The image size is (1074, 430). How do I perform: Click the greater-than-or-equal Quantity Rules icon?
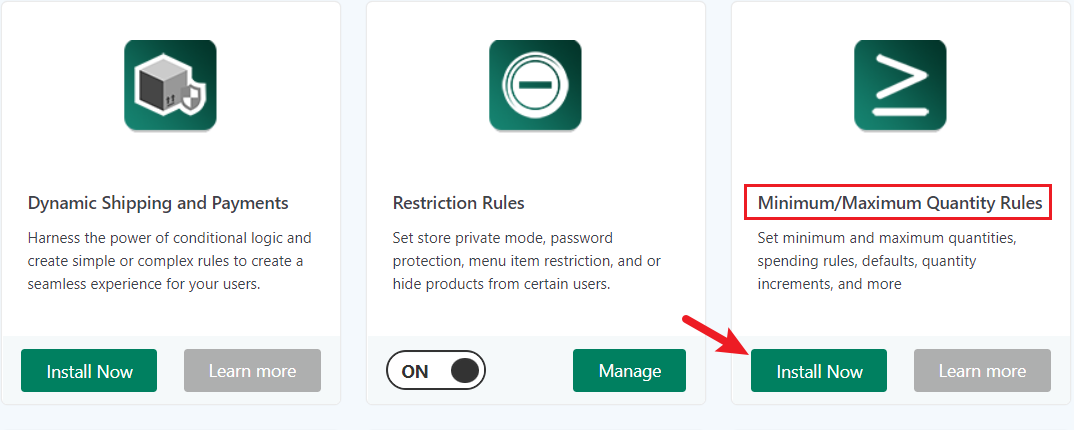coord(900,85)
